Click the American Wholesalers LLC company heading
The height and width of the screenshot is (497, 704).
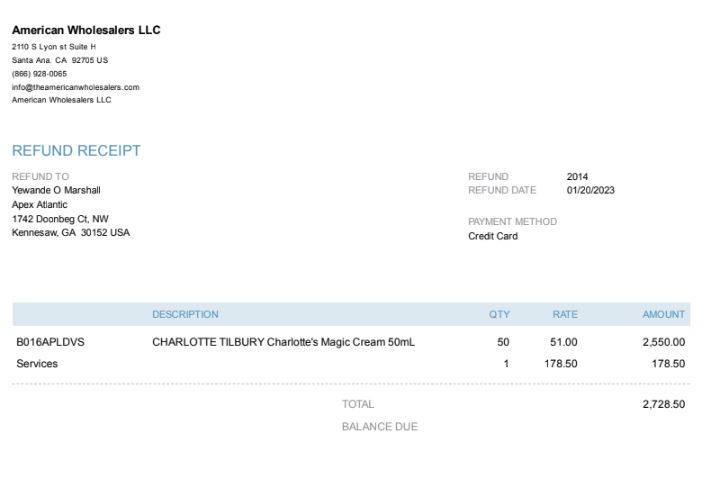[86, 30]
